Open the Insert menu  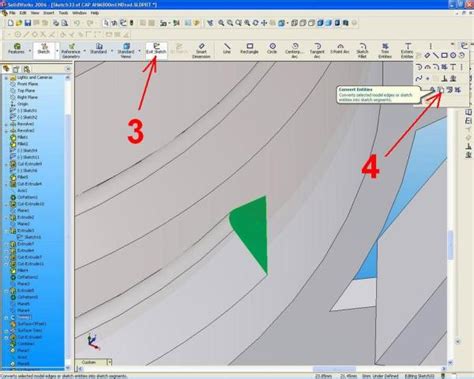click(49, 13)
